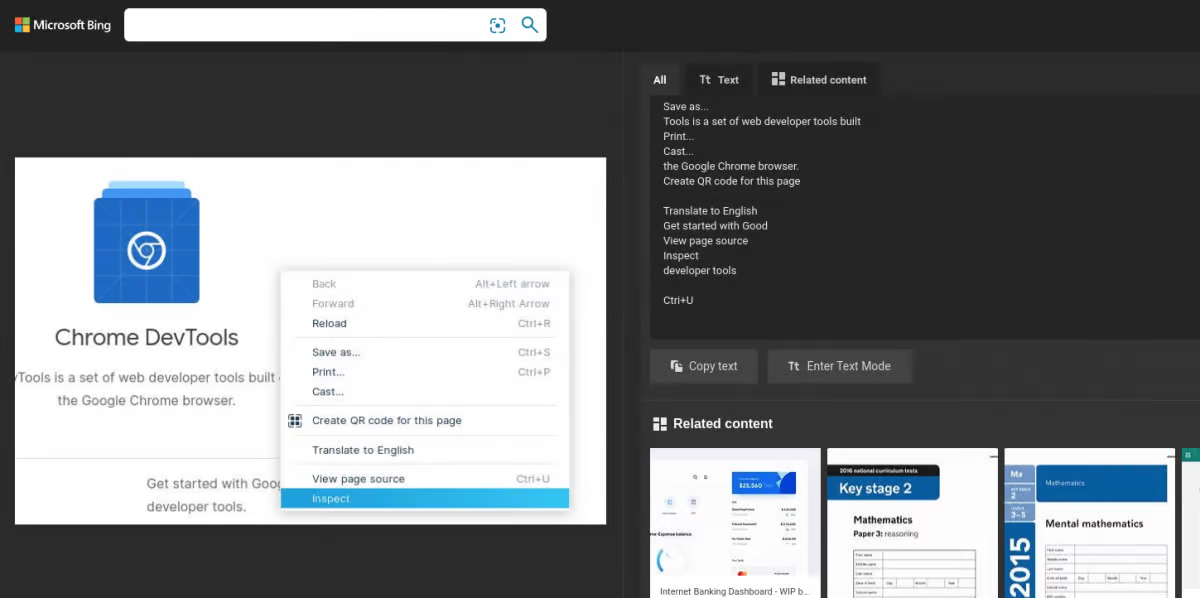Click Reload in the context menu
The height and width of the screenshot is (598, 1200).
(329, 324)
